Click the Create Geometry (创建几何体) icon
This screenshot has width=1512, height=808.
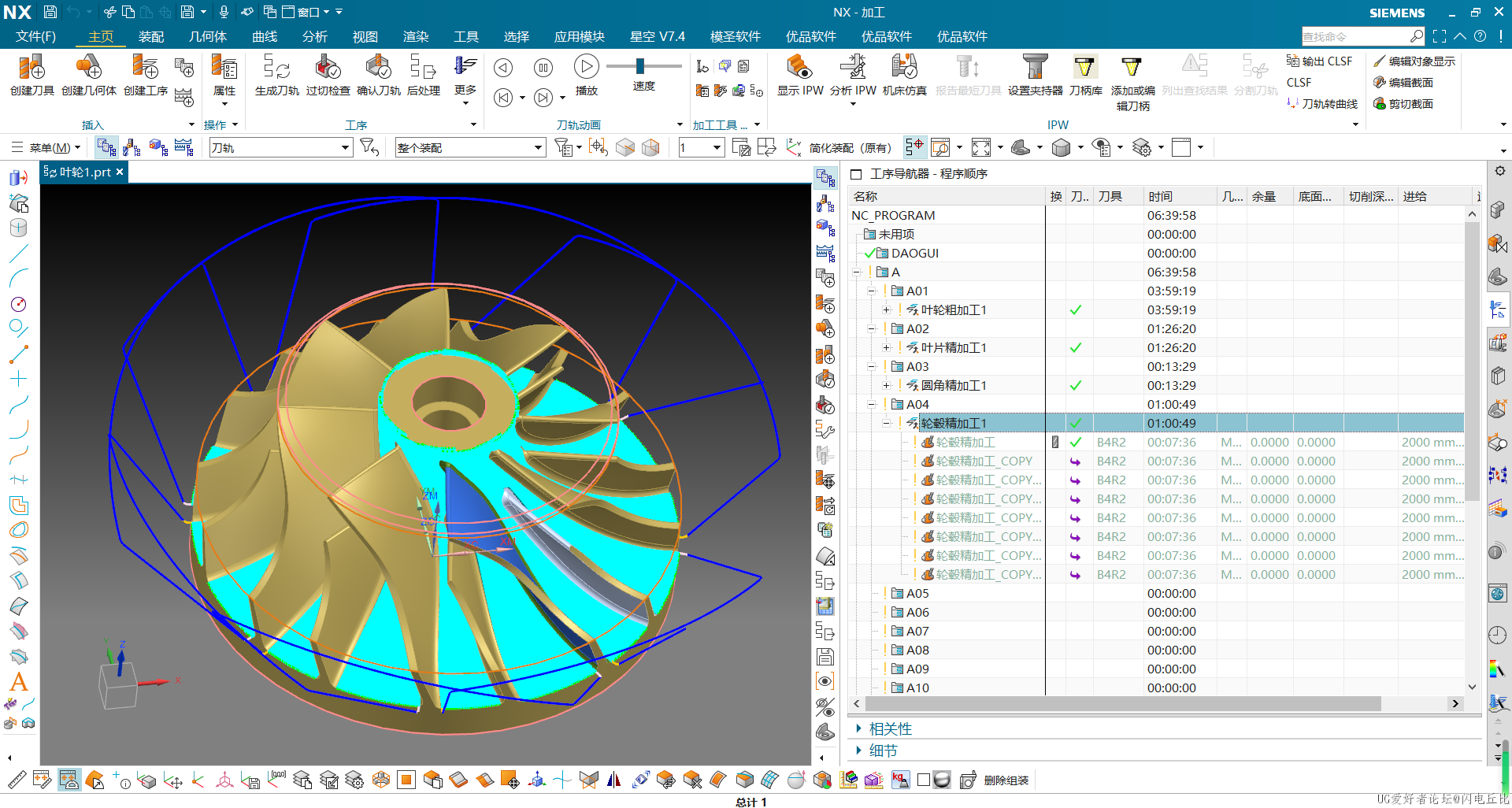88,68
